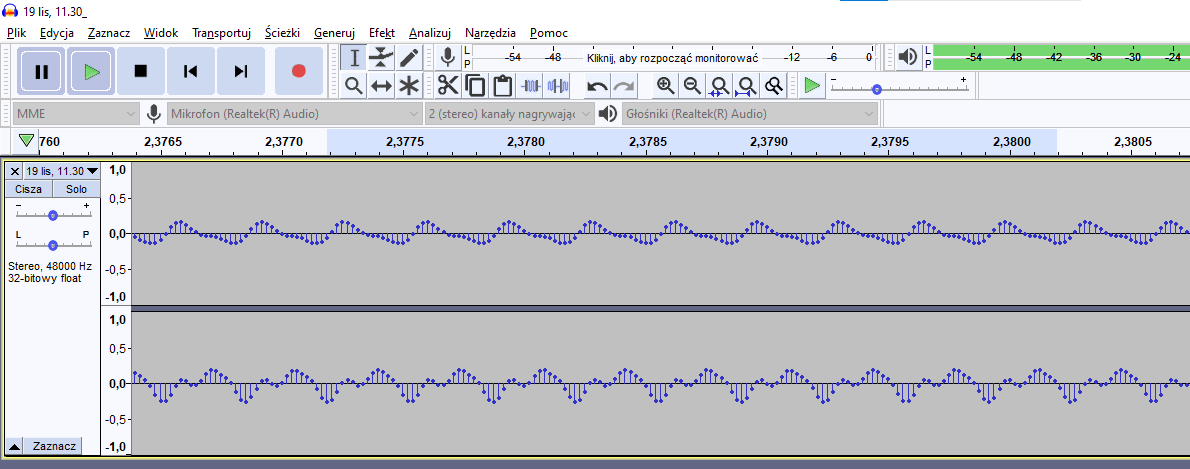Skip to start of track
Image resolution: width=1190 pixels, height=469 pixels.
point(190,71)
